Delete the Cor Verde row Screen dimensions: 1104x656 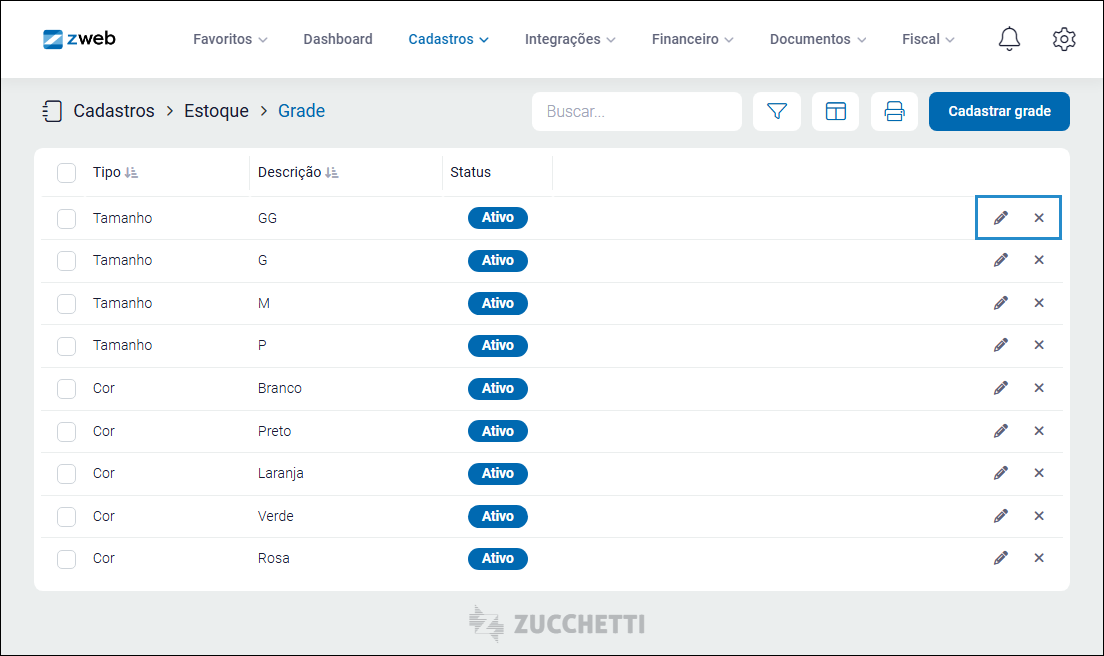(1039, 516)
